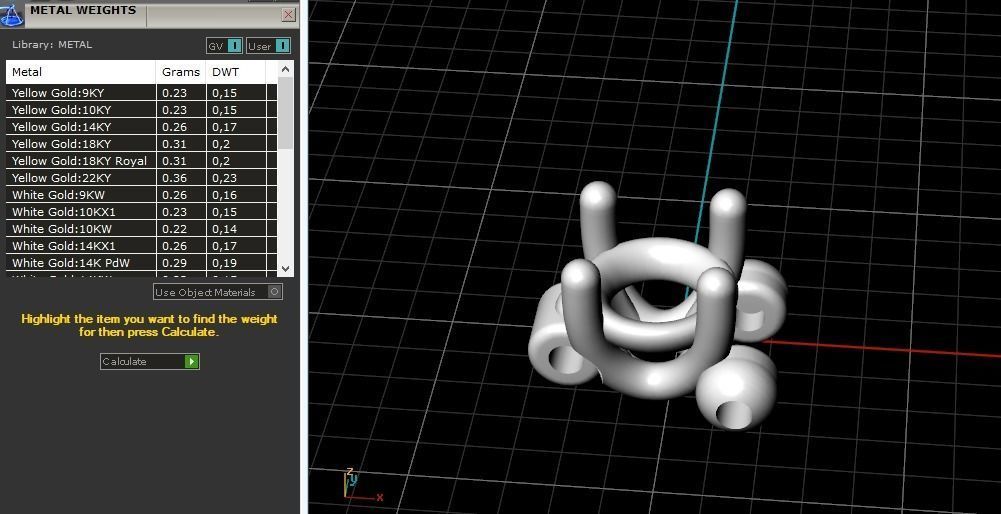Click Grams value 0.26 for White Gold:14KX1
1001x514 pixels.
click(174, 246)
